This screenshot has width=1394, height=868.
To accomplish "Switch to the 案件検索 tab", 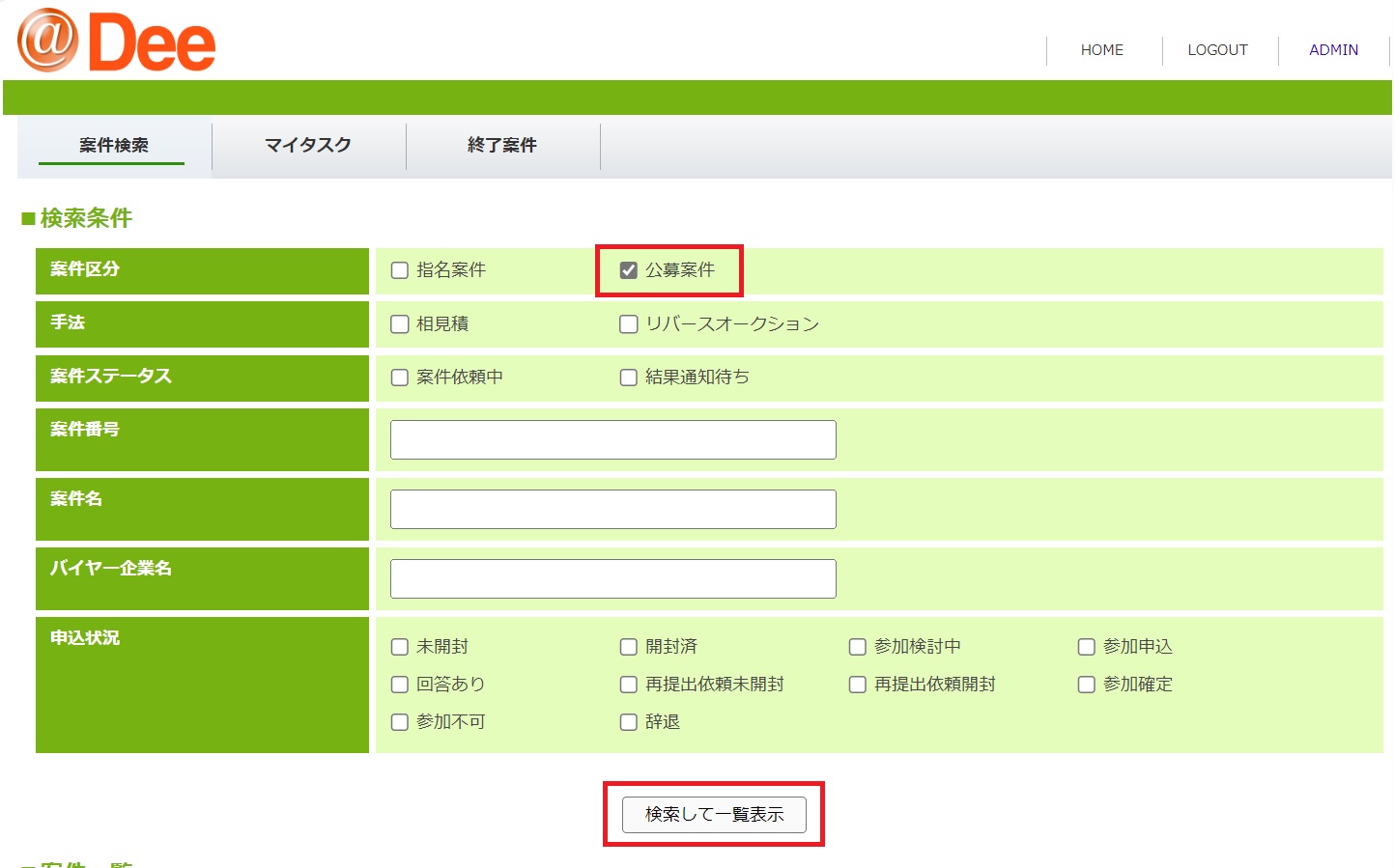I will [114, 146].
